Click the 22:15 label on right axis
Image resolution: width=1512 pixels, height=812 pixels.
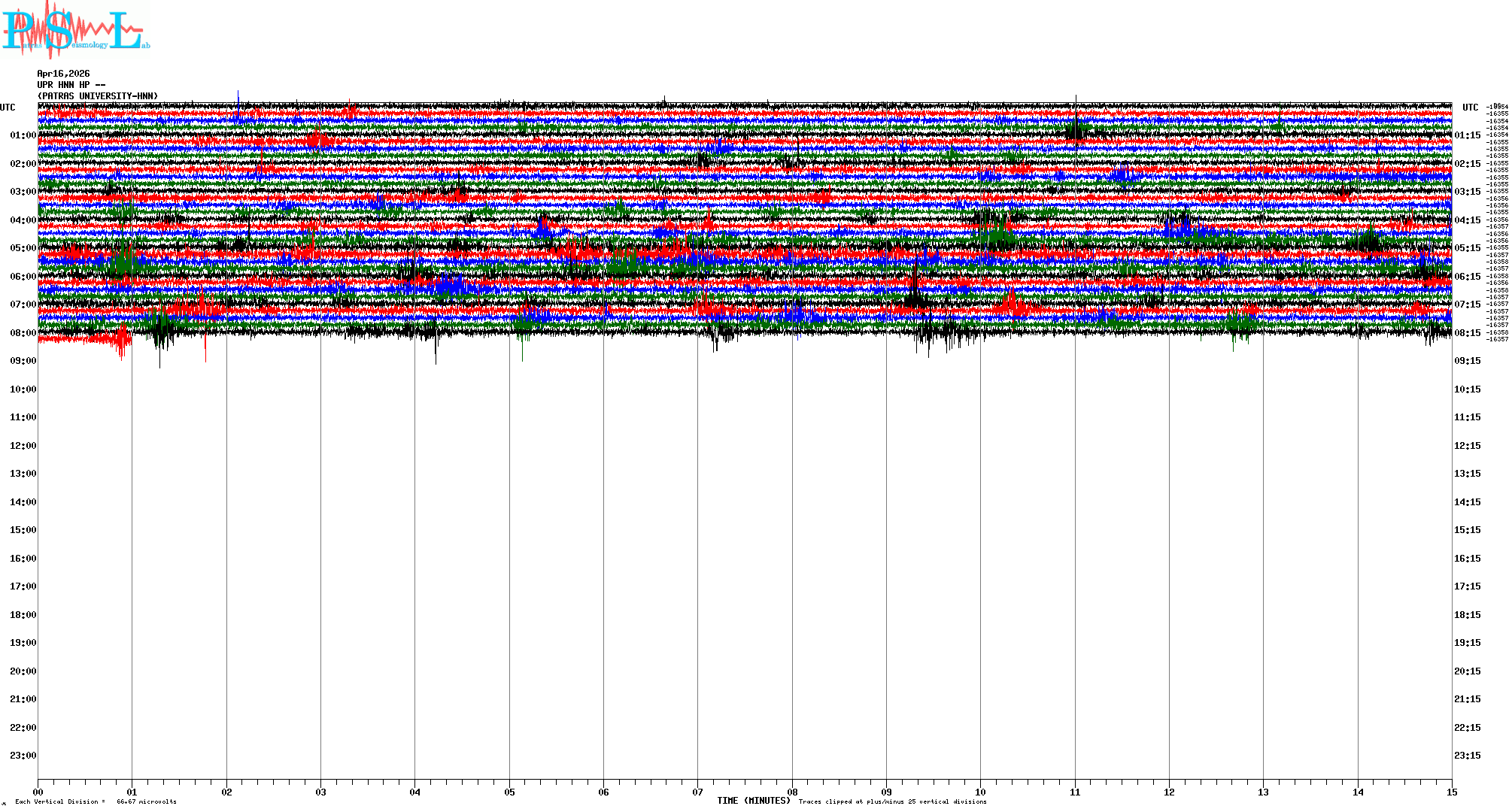coord(1467,728)
